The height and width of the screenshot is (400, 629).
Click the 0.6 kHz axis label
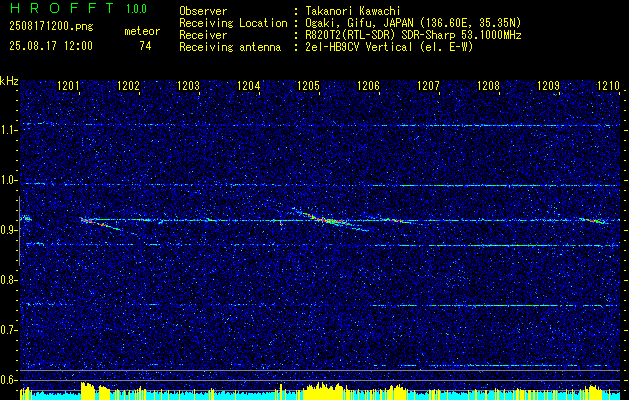coord(8,380)
